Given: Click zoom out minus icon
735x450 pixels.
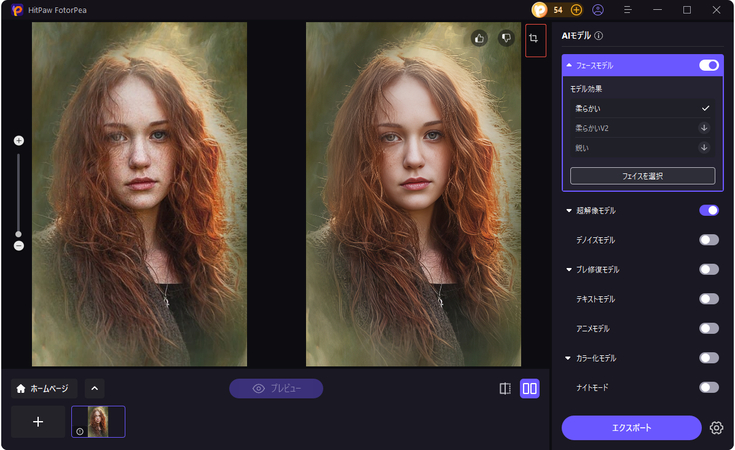Looking at the screenshot, I should 18,245.
